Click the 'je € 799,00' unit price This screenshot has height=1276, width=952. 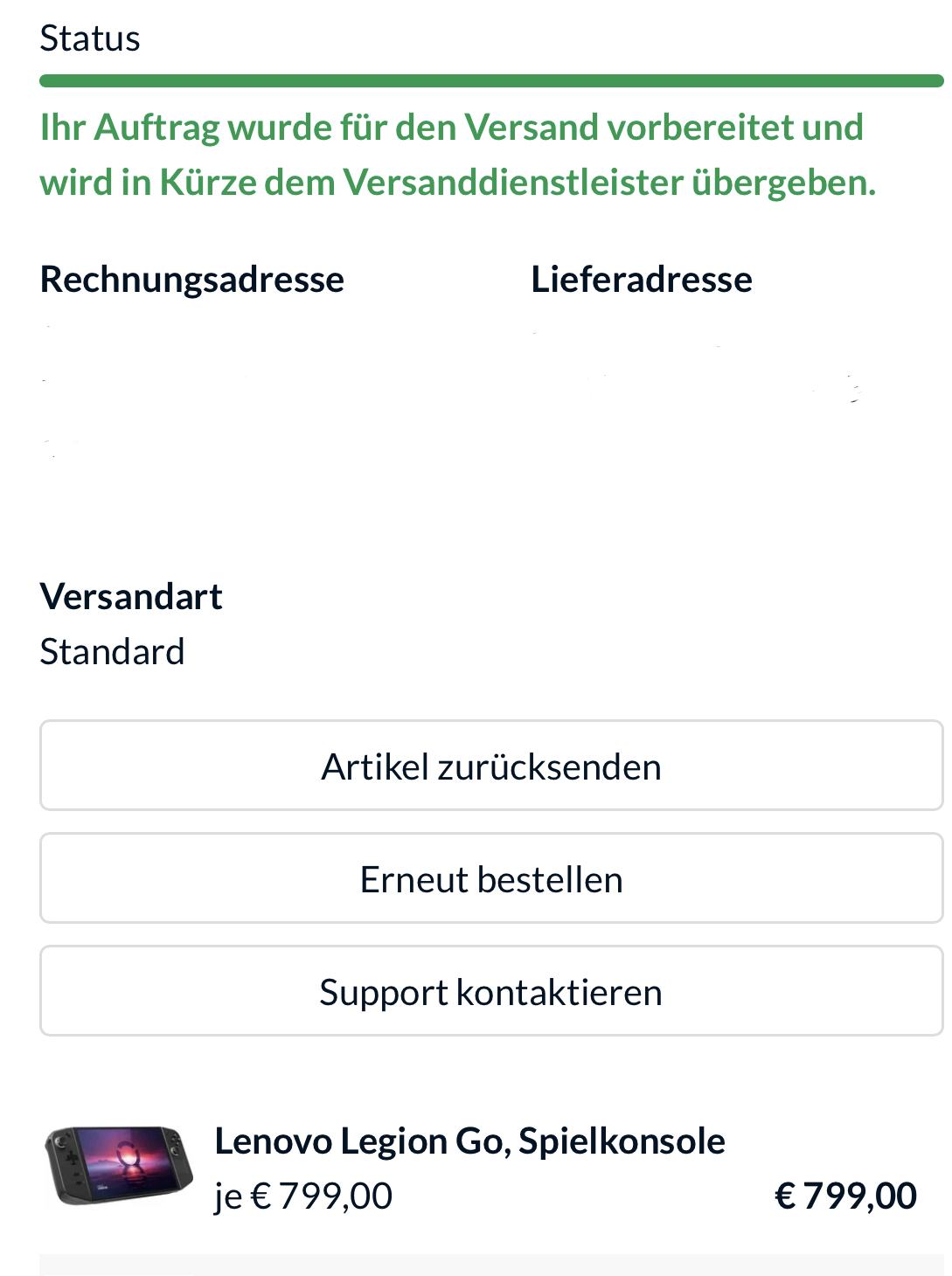(x=303, y=1196)
